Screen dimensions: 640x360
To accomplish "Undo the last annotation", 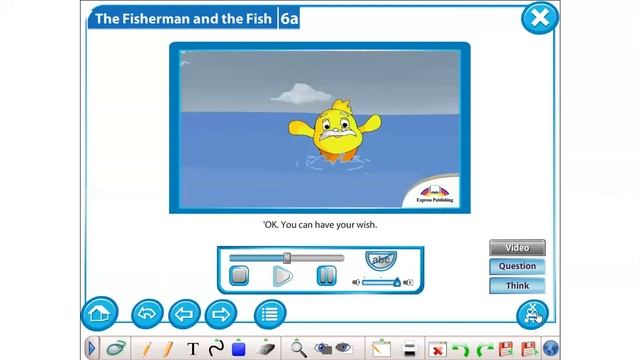I will pyautogui.click(x=461, y=350).
